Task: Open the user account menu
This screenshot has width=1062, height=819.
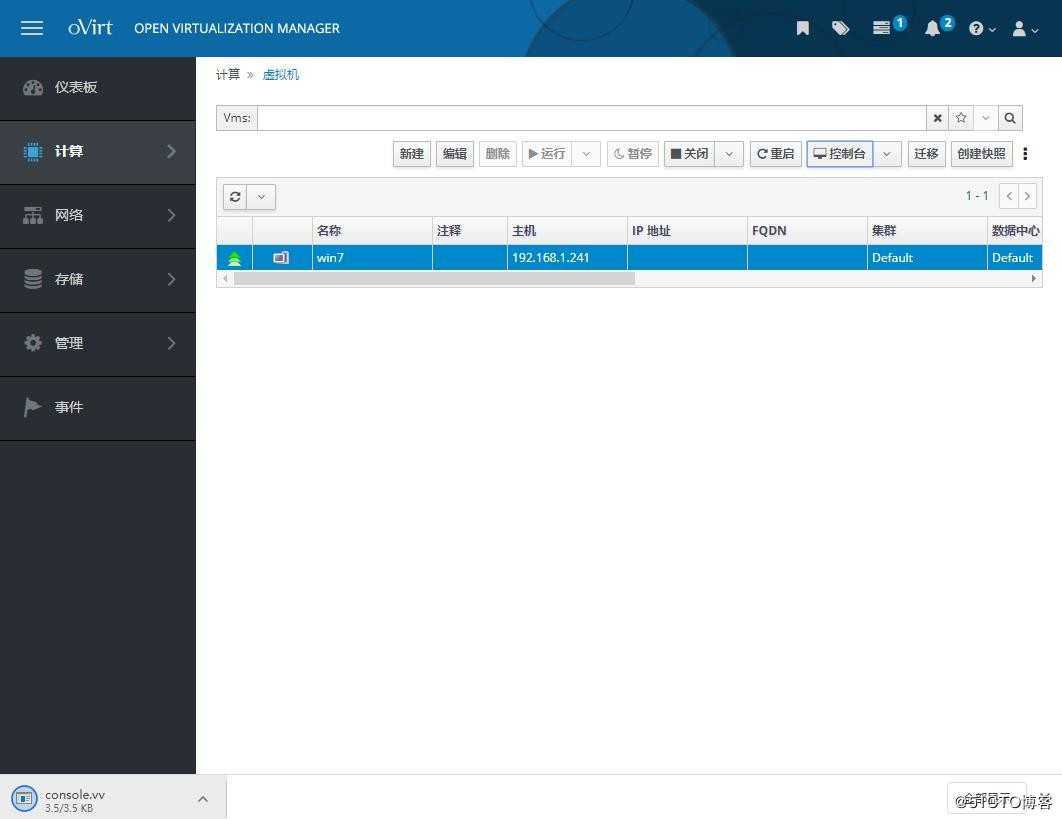Action: pyautogui.click(x=1024, y=28)
